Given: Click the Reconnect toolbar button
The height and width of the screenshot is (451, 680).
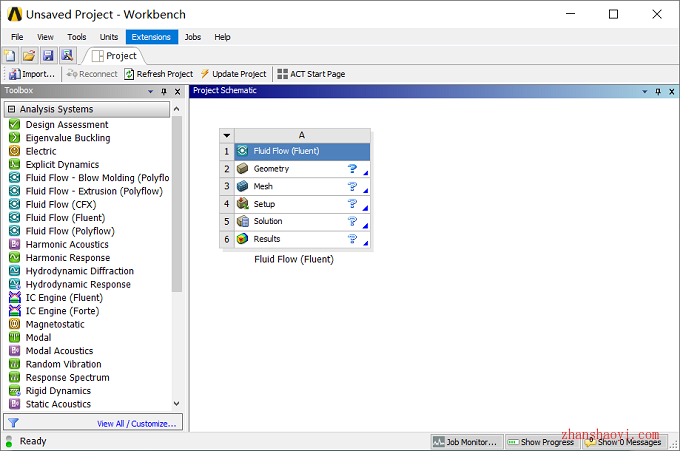Looking at the screenshot, I should pyautogui.click(x=92, y=74).
